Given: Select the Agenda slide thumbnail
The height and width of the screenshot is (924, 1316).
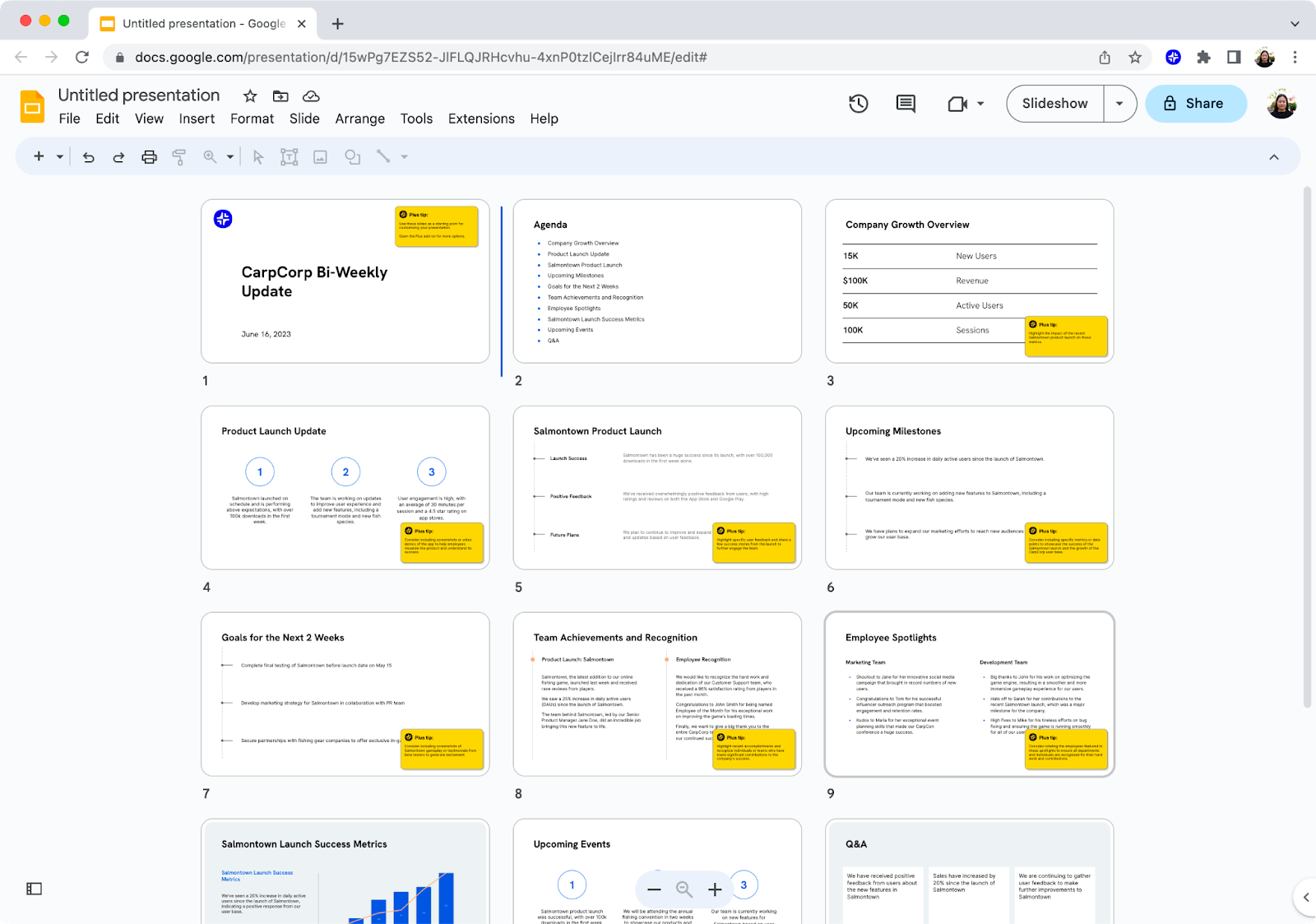Looking at the screenshot, I should (657, 281).
